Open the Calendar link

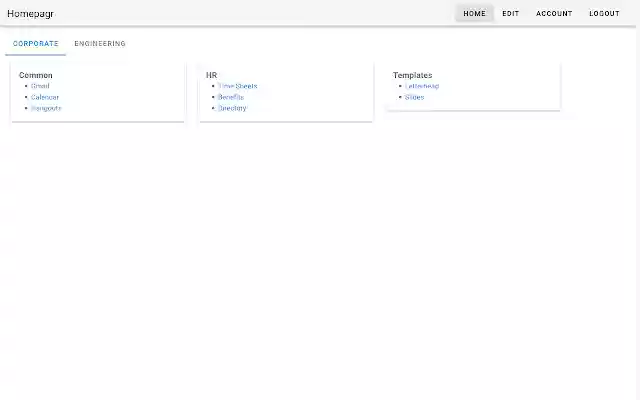click(45, 97)
